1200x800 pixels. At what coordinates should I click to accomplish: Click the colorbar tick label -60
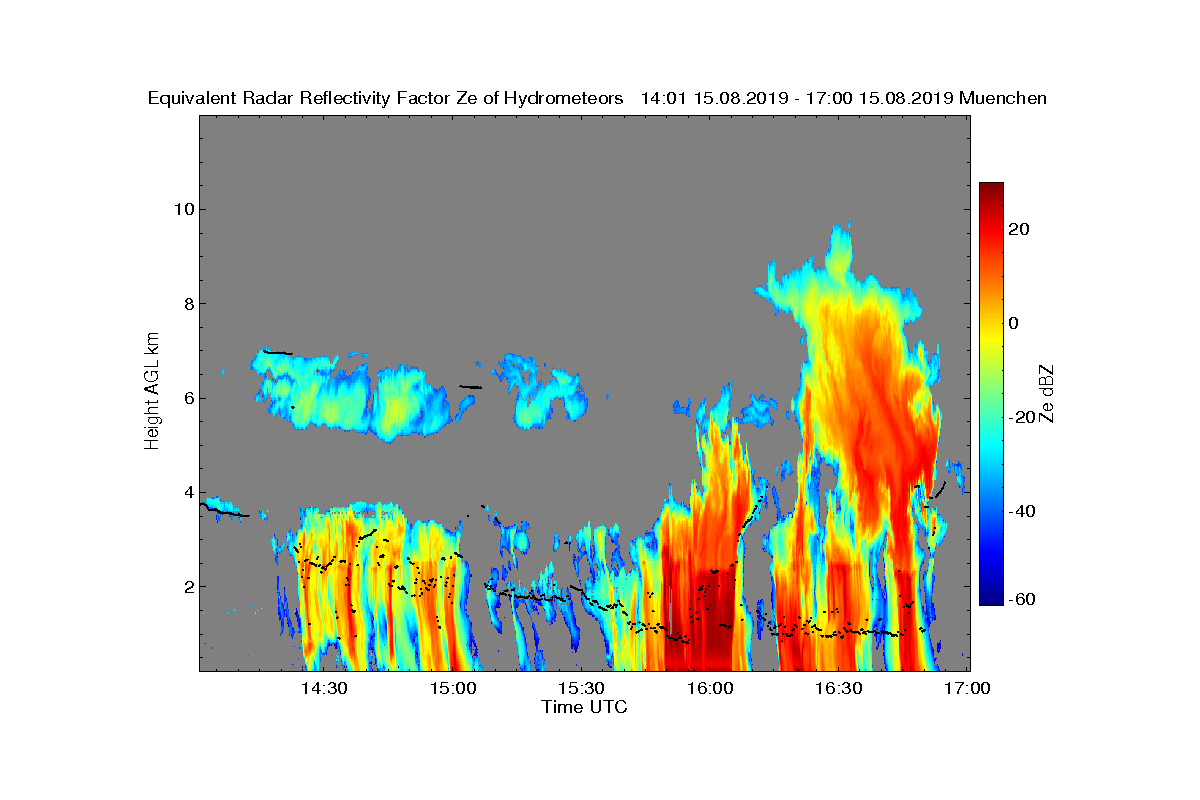[x=1023, y=599]
